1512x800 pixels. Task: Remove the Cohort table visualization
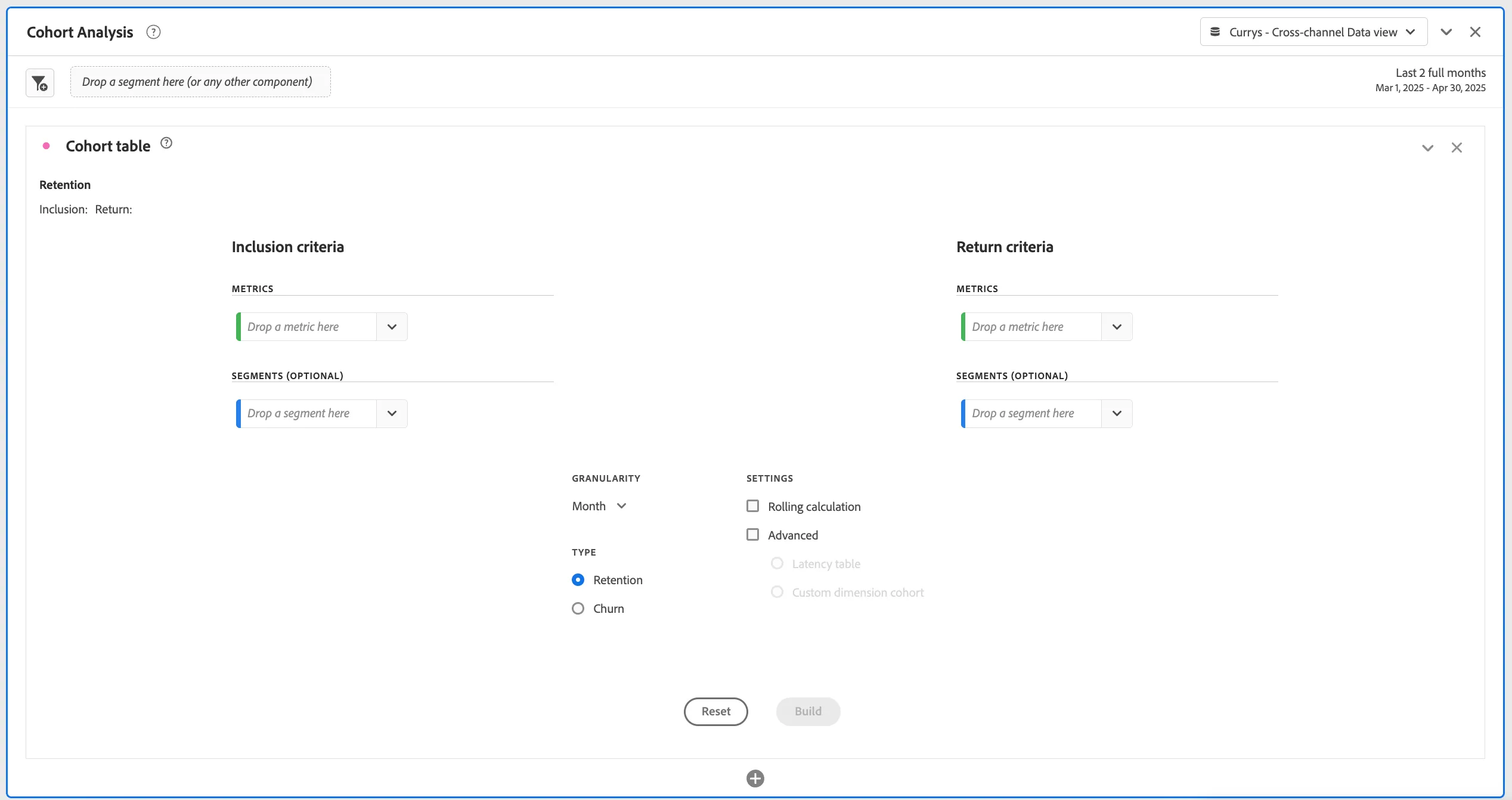coord(1457,148)
